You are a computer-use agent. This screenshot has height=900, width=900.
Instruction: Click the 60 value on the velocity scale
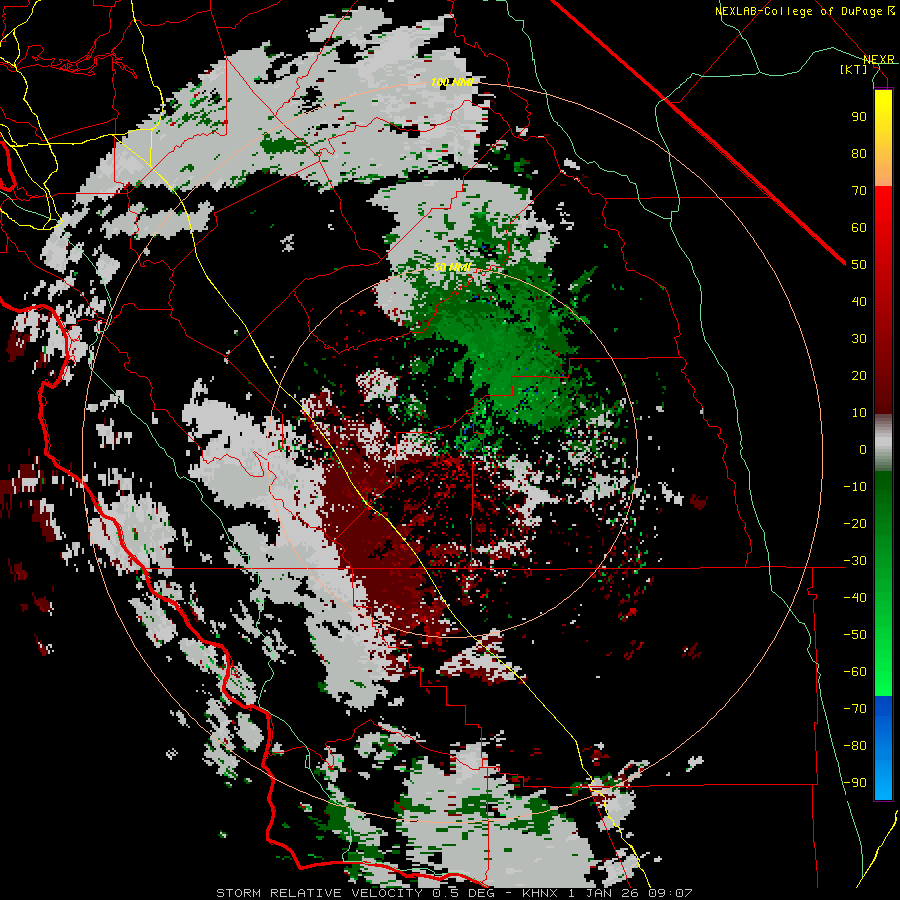859,227
